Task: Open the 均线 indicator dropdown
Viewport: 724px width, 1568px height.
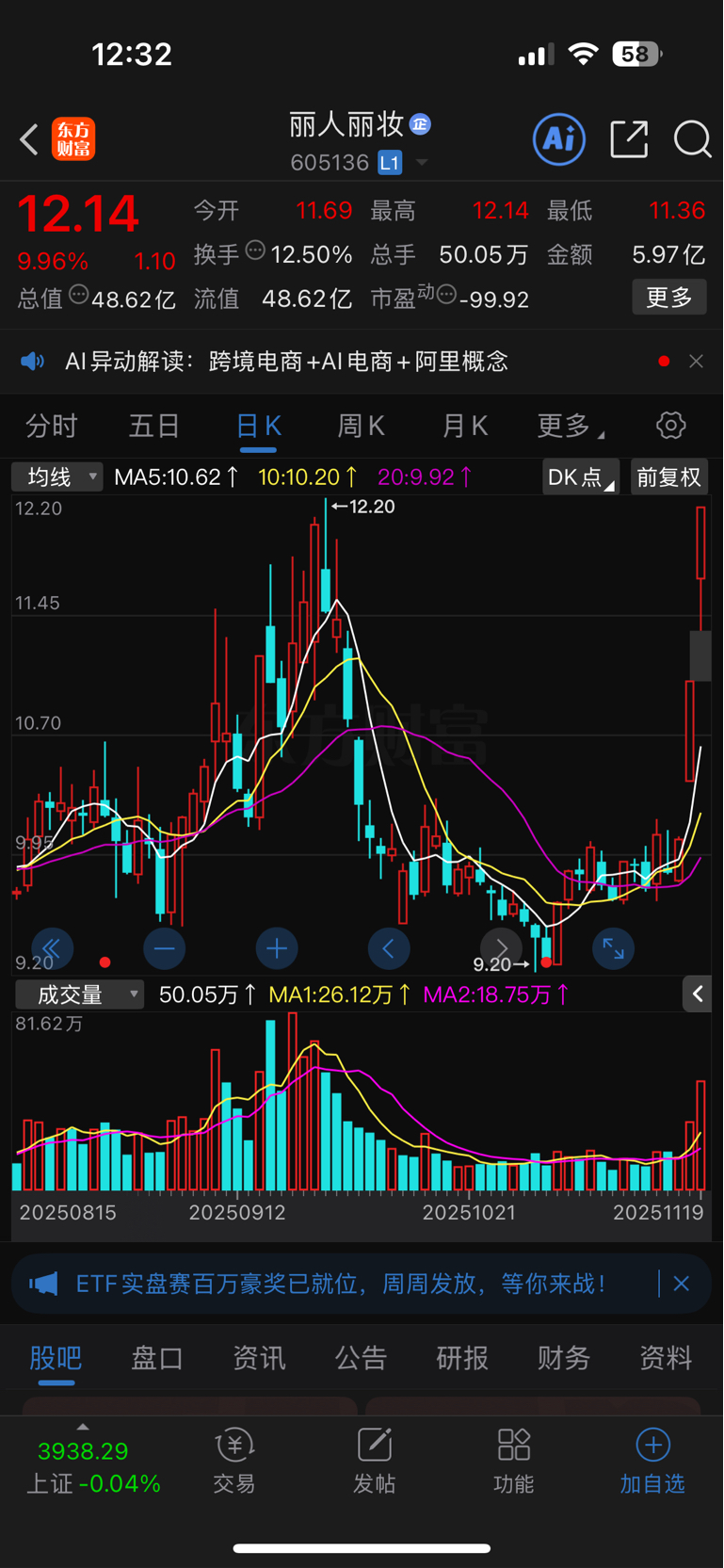Action: click(56, 477)
